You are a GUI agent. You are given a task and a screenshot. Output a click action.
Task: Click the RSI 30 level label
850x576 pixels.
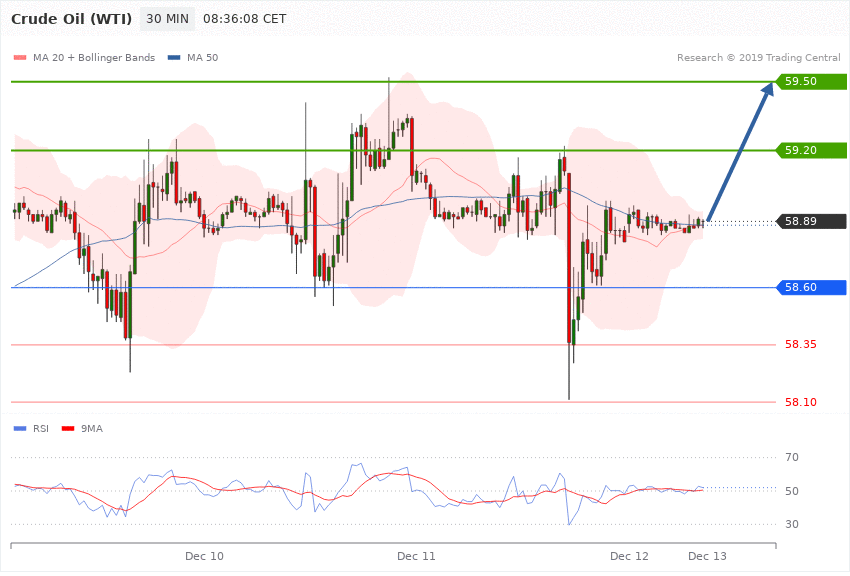pyautogui.click(x=792, y=524)
